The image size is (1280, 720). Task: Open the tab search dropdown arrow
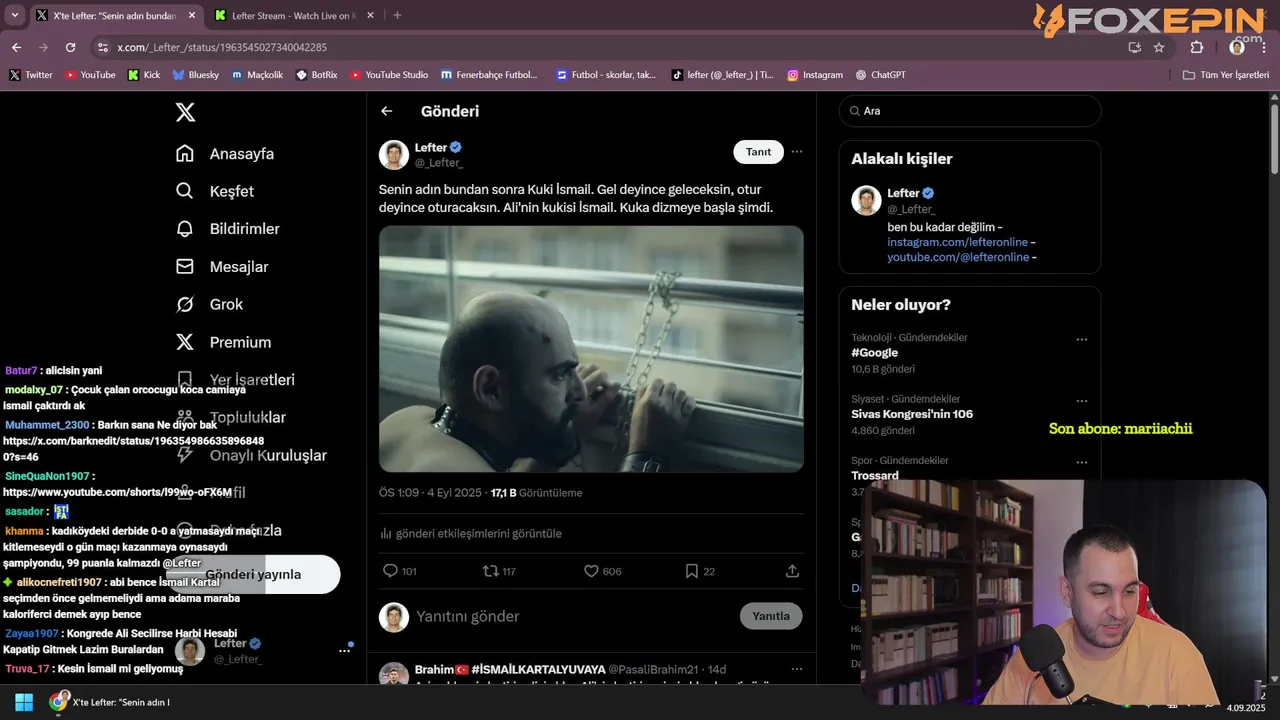[x=14, y=15]
